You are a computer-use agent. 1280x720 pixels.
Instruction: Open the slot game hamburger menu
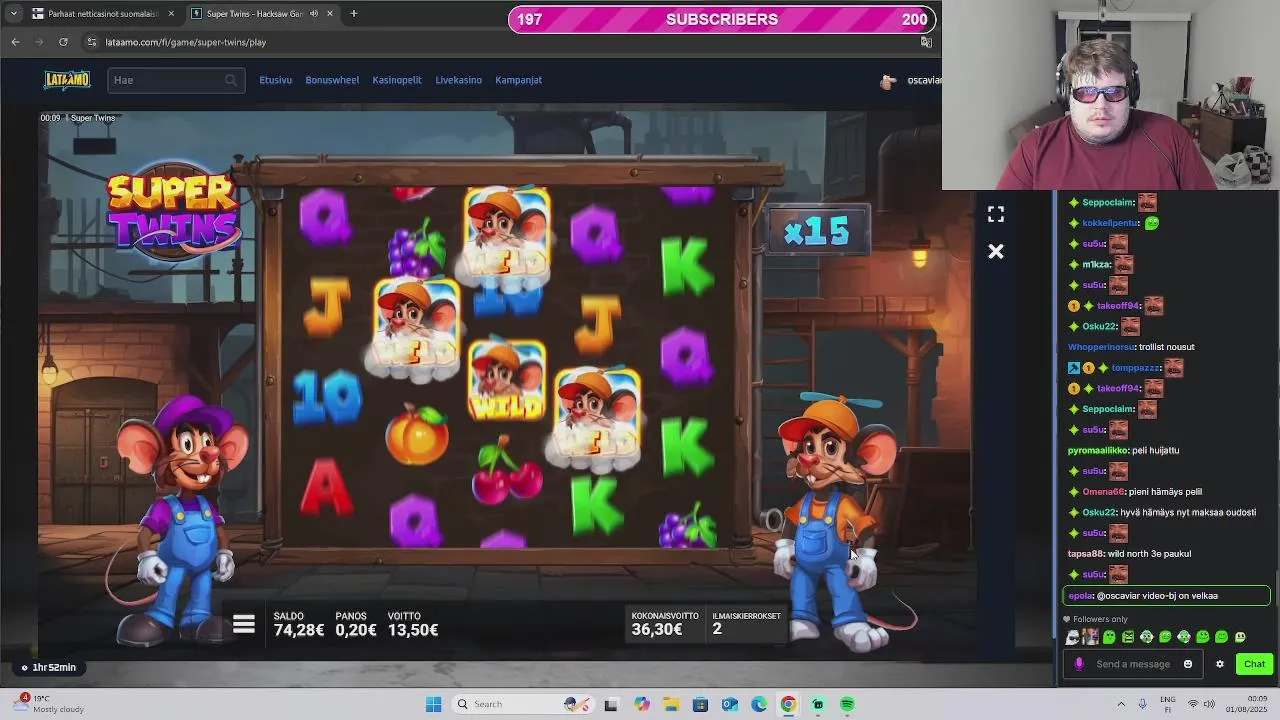244,625
